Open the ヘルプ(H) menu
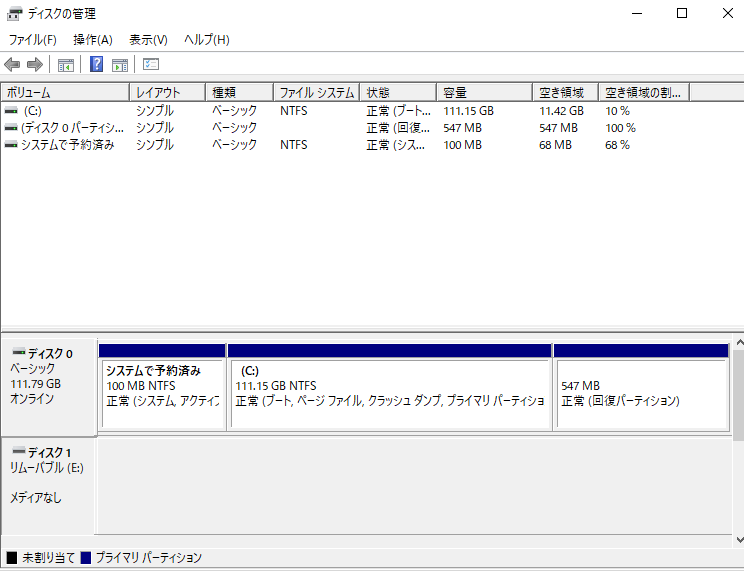 [207, 40]
